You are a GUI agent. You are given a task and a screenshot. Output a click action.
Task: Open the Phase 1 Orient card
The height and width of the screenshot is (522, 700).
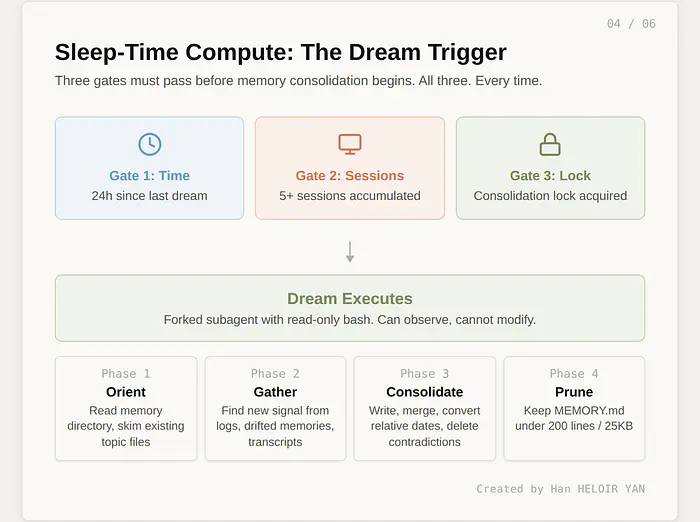click(126, 408)
